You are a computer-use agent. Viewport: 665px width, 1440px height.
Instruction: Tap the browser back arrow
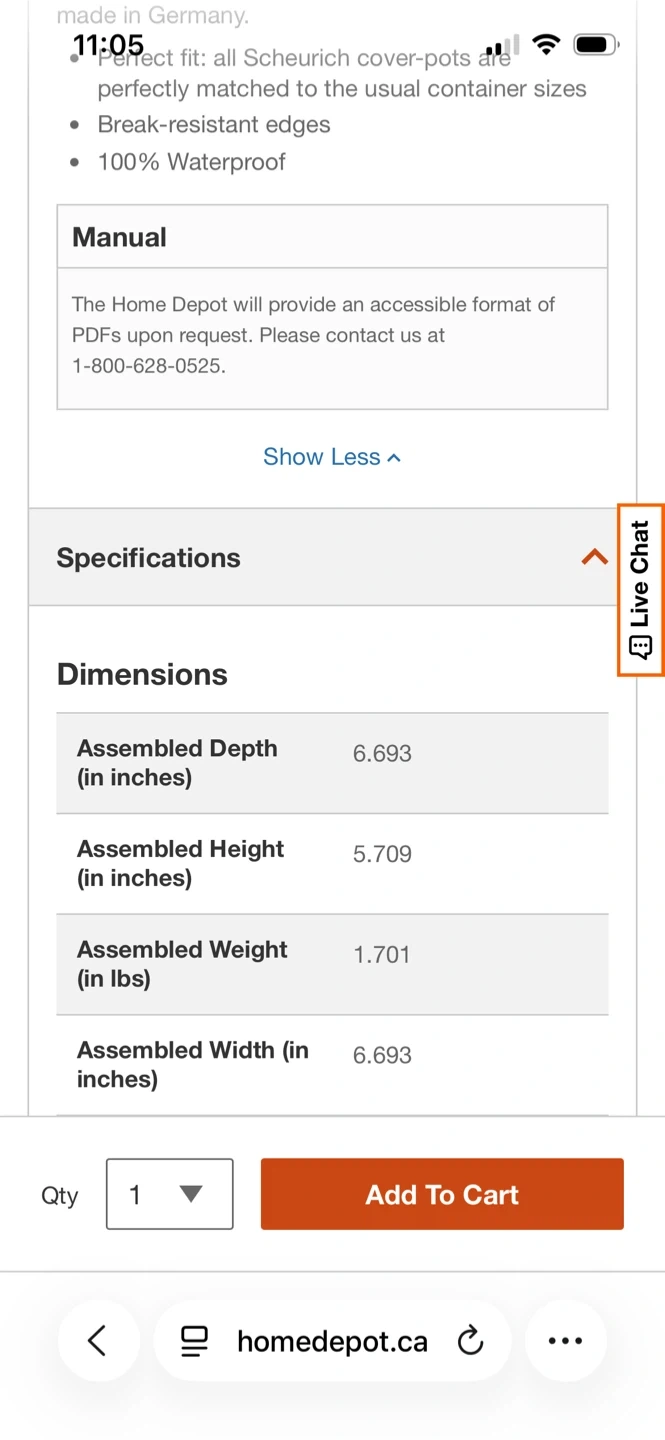click(97, 1341)
